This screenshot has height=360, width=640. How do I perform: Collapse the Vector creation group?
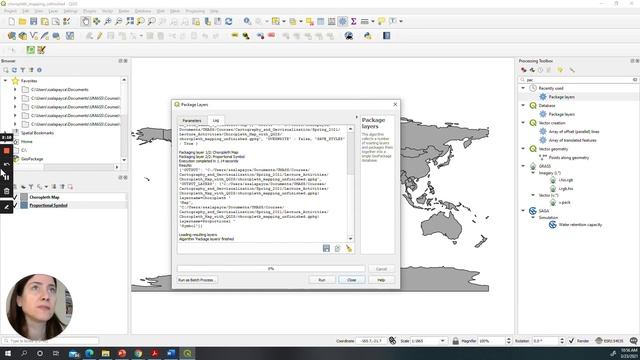(x=523, y=122)
